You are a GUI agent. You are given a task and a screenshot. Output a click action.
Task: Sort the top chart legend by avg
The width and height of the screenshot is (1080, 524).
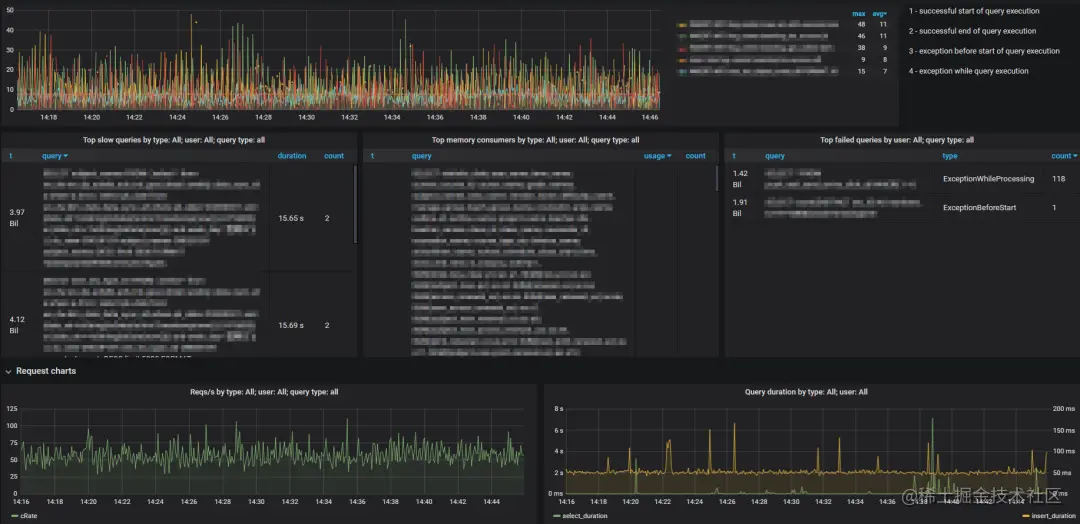[880, 14]
